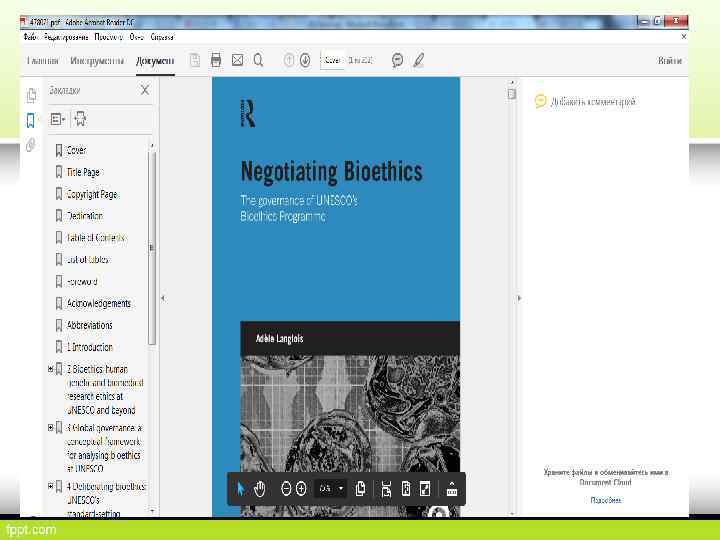This screenshot has height=540, width=720.
Task: Click the Save file icon in the toolbar
Action: pos(195,60)
